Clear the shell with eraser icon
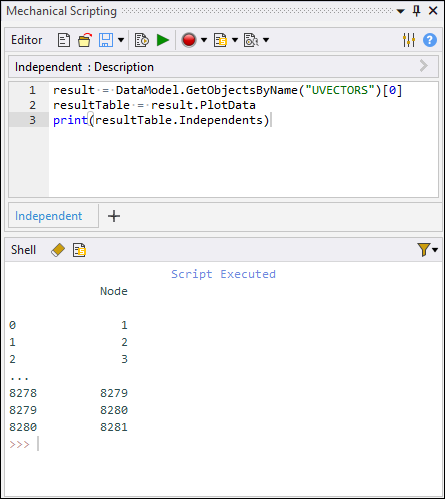Image resolution: width=445 pixels, height=499 pixels. (x=58, y=250)
